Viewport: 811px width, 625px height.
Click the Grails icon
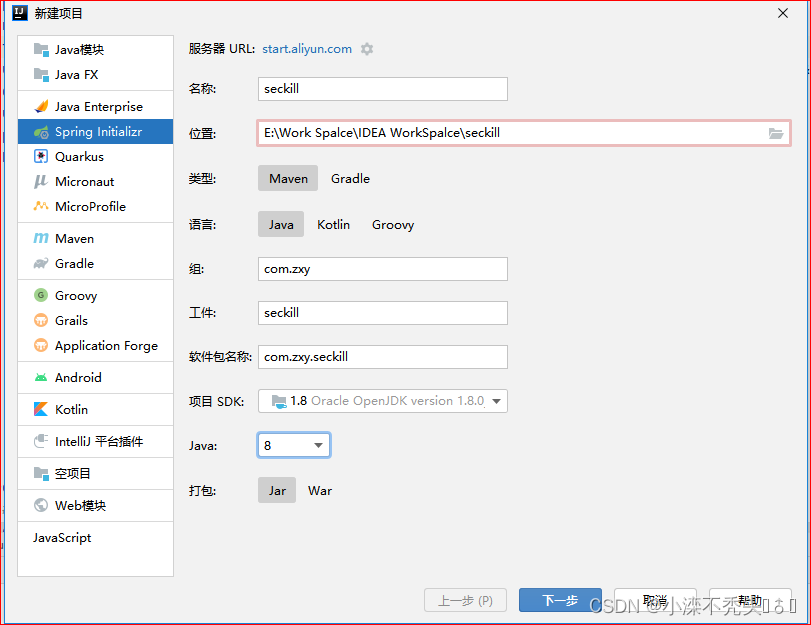coord(41,320)
